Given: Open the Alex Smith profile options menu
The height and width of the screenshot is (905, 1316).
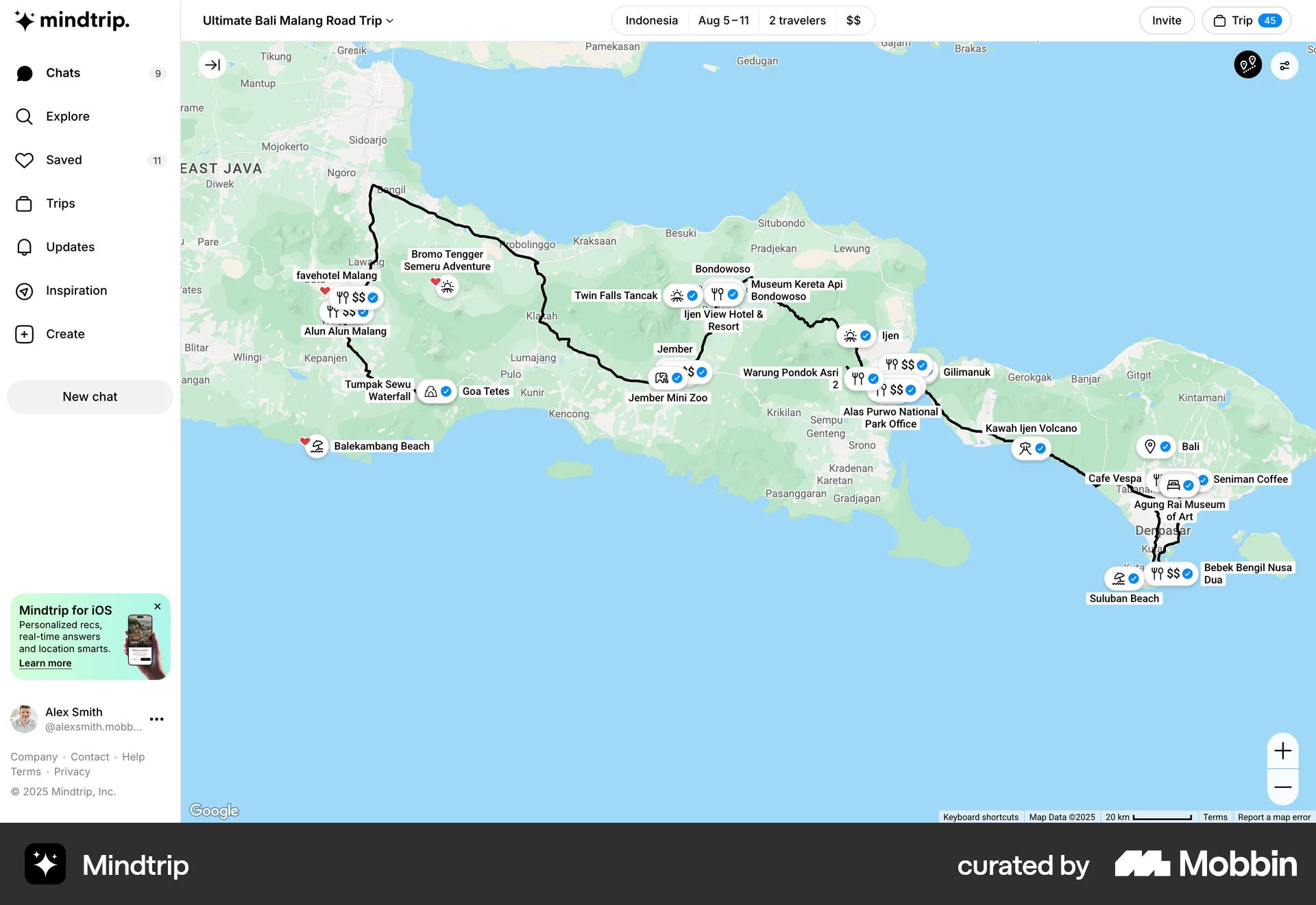Looking at the screenshot, I should click(156, 719).
